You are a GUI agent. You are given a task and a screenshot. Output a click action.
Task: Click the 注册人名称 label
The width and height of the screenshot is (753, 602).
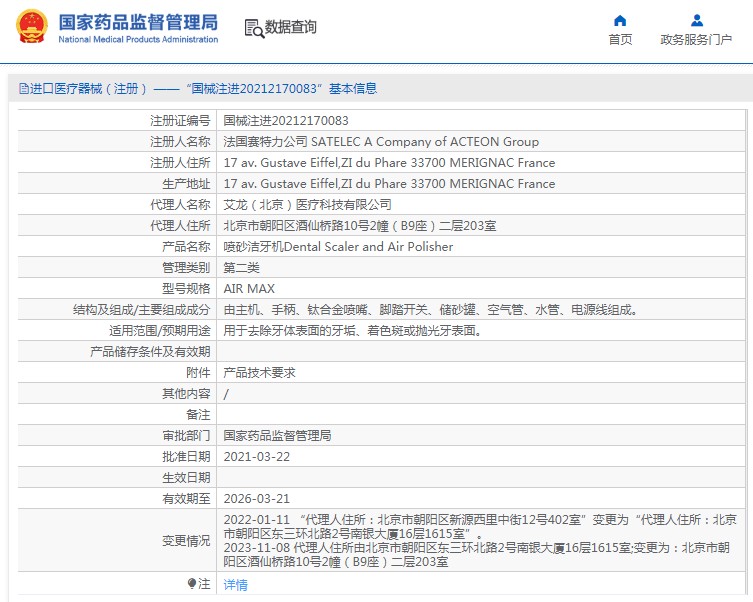[180, 142]
